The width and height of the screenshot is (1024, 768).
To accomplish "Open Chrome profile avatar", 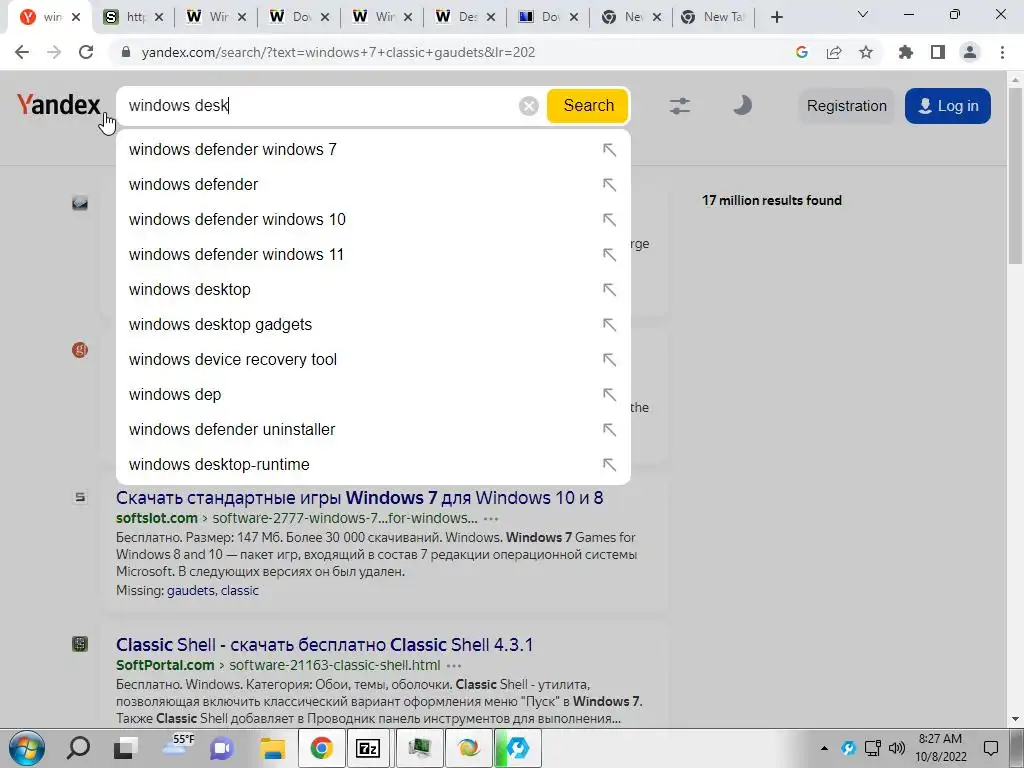I will coord(970,52).
